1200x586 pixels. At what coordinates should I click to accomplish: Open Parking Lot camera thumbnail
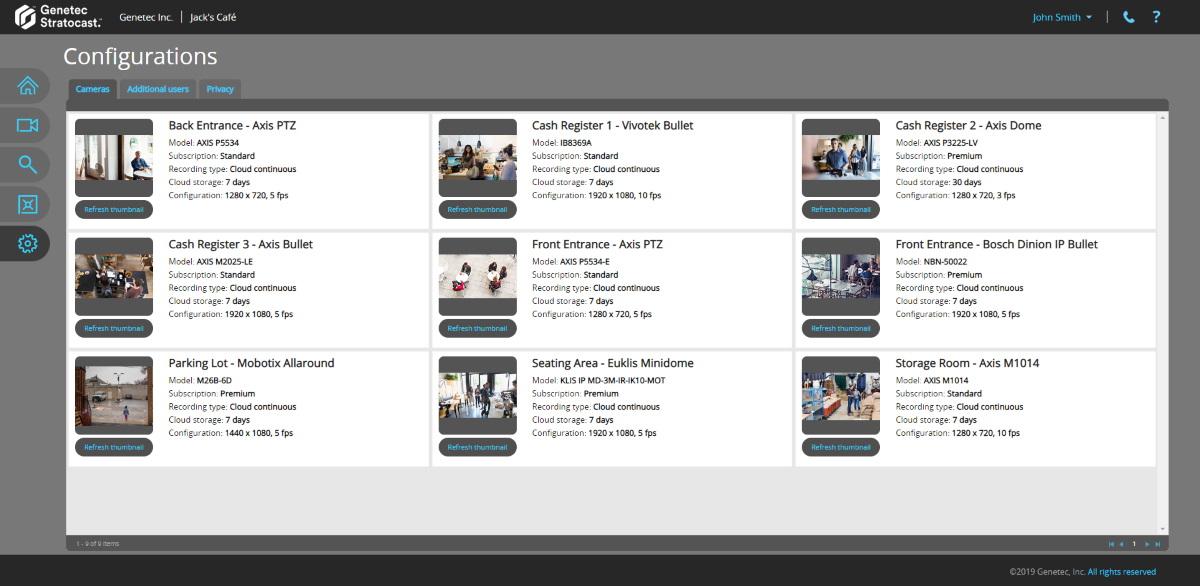pos(114,396)
